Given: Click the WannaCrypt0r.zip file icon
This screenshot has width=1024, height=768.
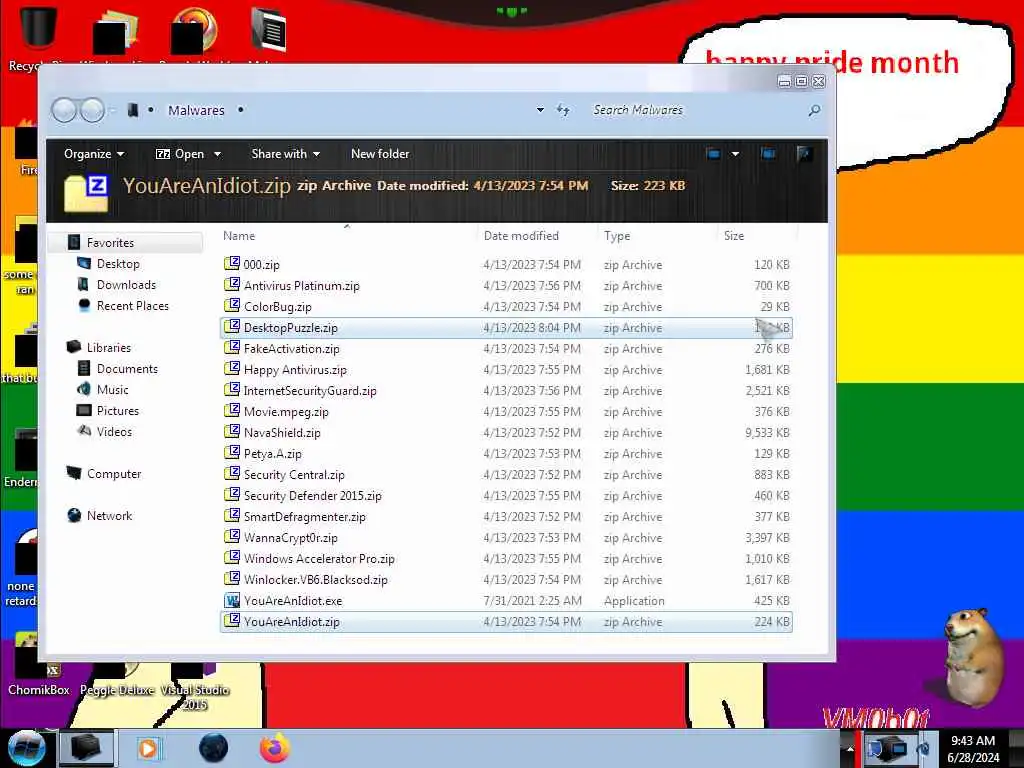Looking at the screenshot, I should pyautogui.click(x=231, y=537).
